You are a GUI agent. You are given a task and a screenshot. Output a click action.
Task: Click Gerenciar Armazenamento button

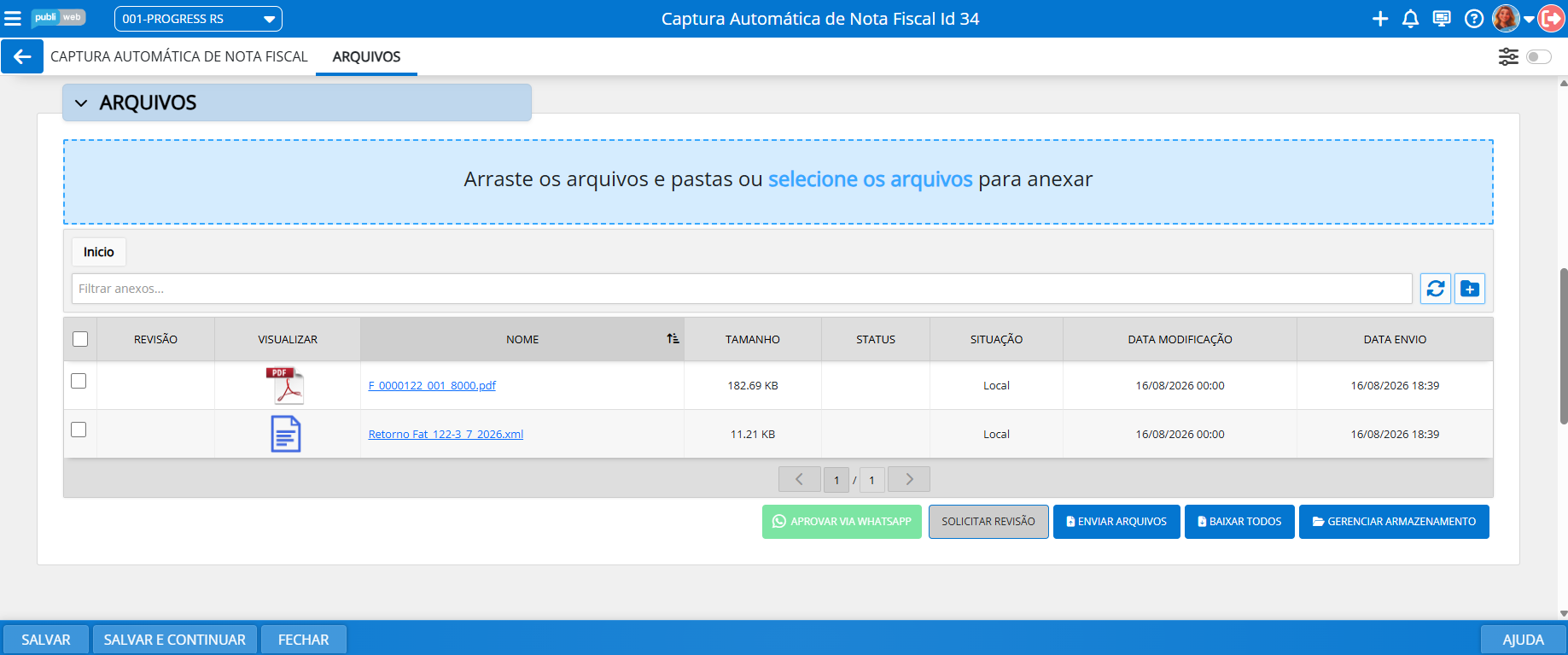pyautogui.click(x=1394, y=522)
